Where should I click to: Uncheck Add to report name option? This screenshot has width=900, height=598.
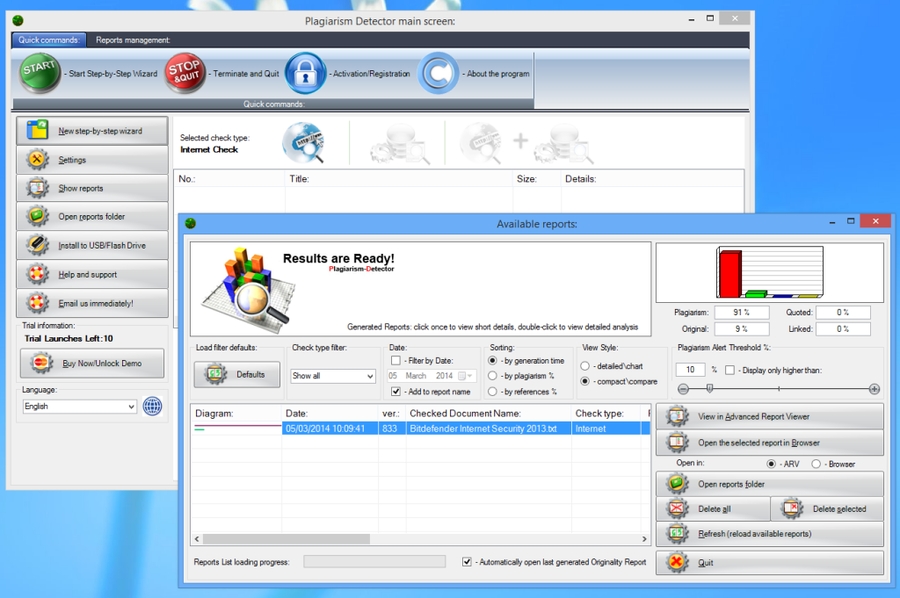(x=396, y=391)
